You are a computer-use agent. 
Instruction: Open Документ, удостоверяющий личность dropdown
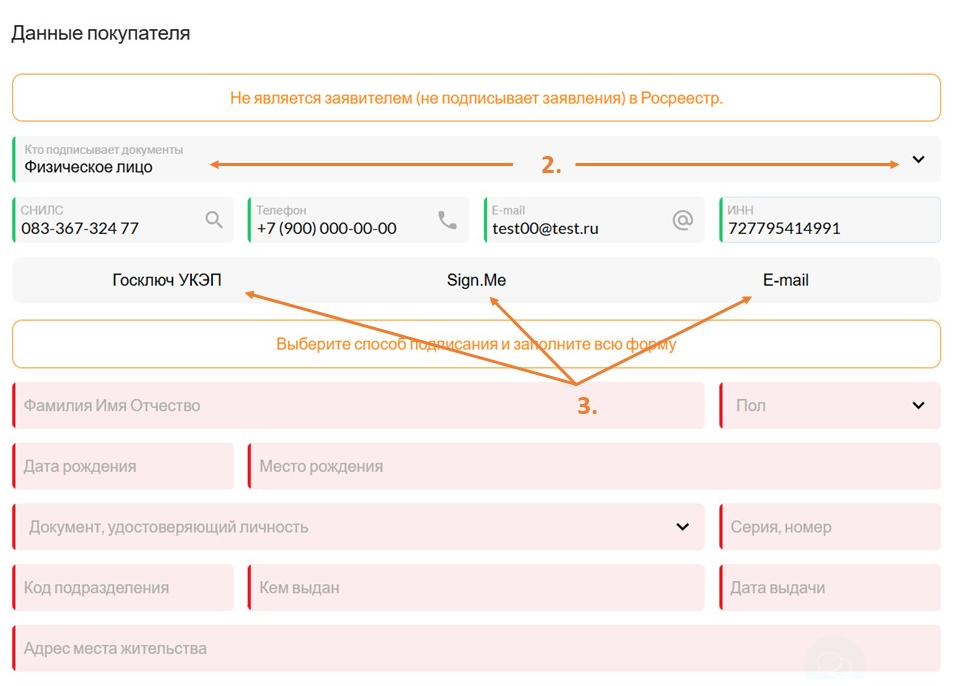(358, 527)
